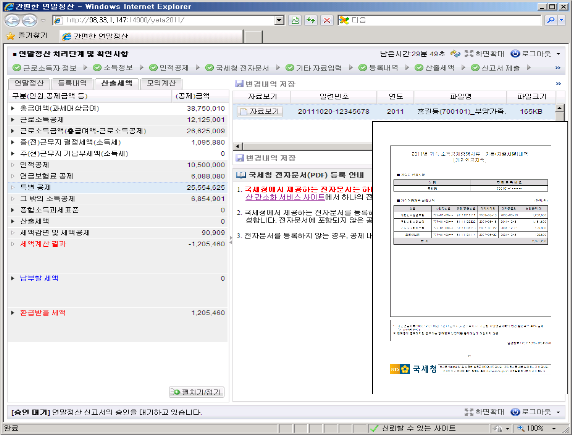Click the green check of 근로소득자 정보 step

(x=17, y=68)
